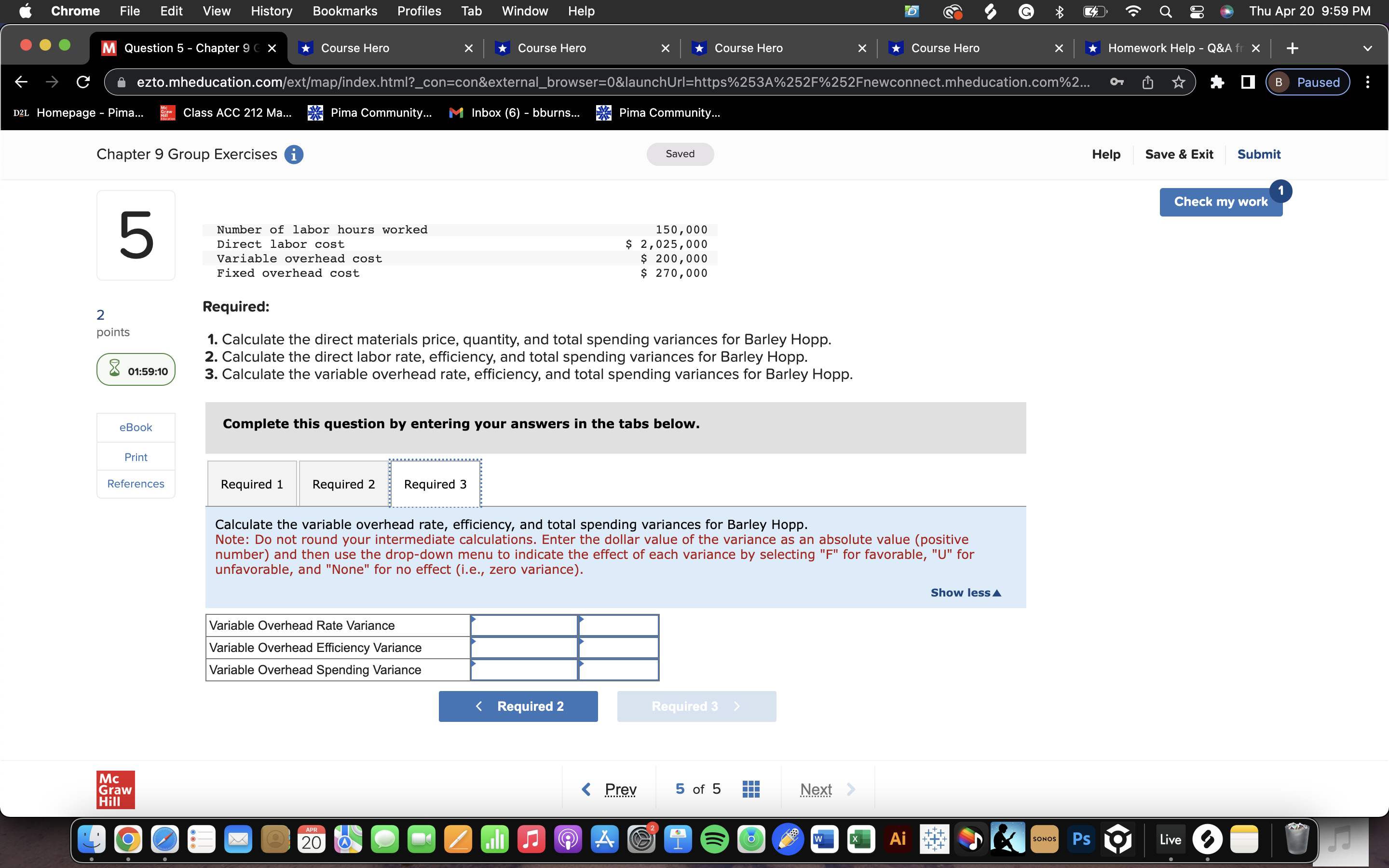Open Spotify from the dock
Image resolution: width=1389 pixels, height=868 pixels.
715,840
